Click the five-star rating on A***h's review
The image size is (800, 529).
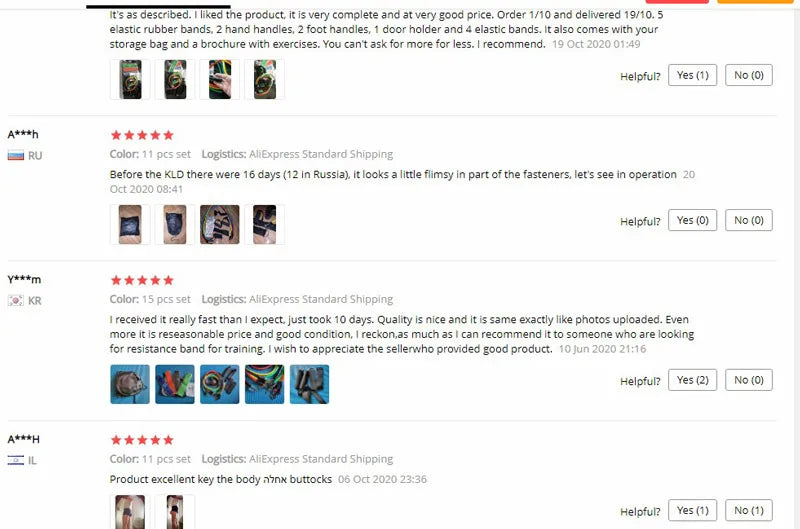pyautogui.click(x=142, y=135)
